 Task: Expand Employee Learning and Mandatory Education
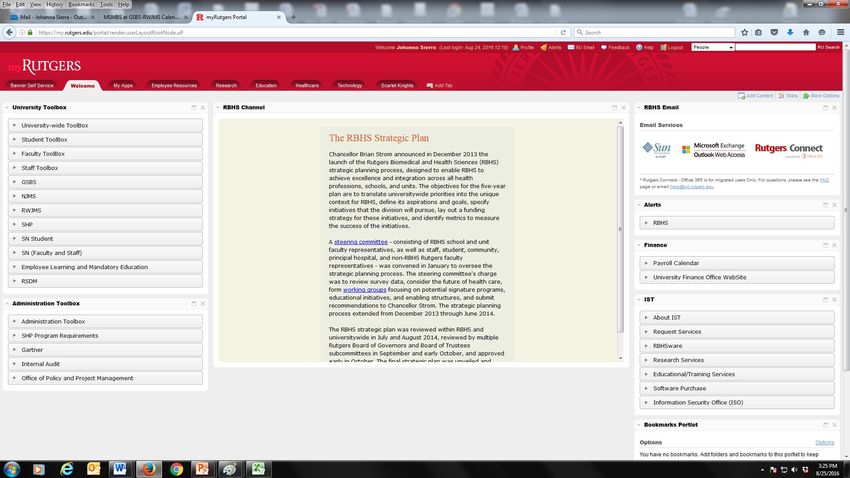click(x=105, y=267)
